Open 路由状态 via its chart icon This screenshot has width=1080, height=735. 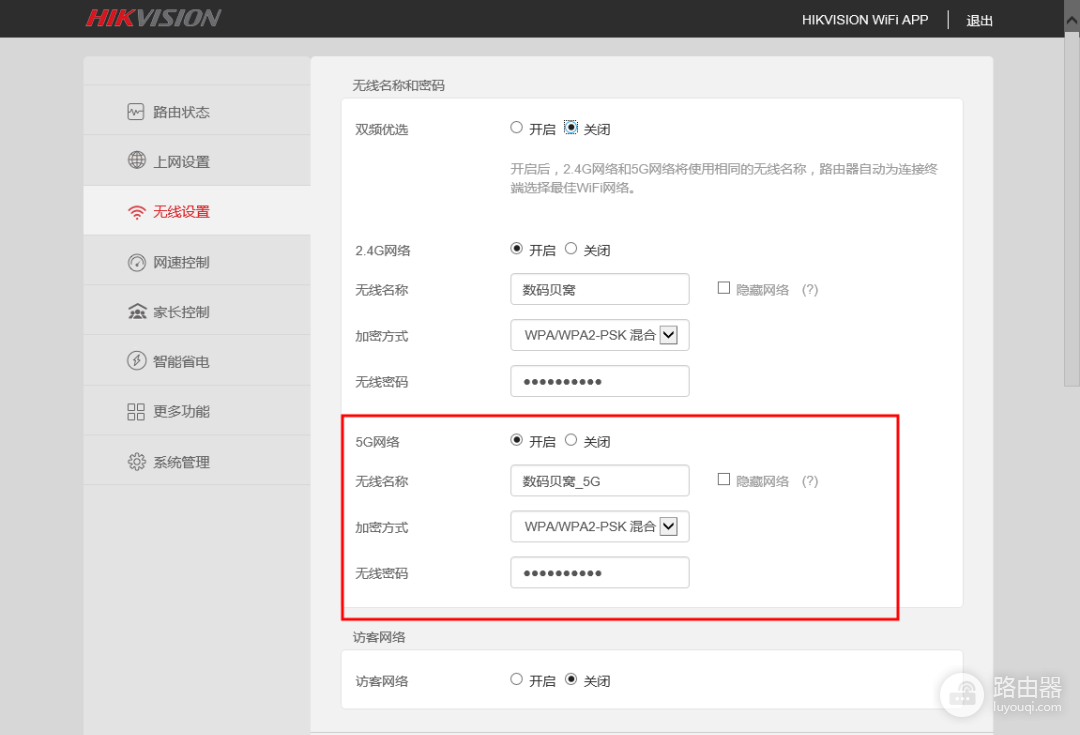pos(136,110)
